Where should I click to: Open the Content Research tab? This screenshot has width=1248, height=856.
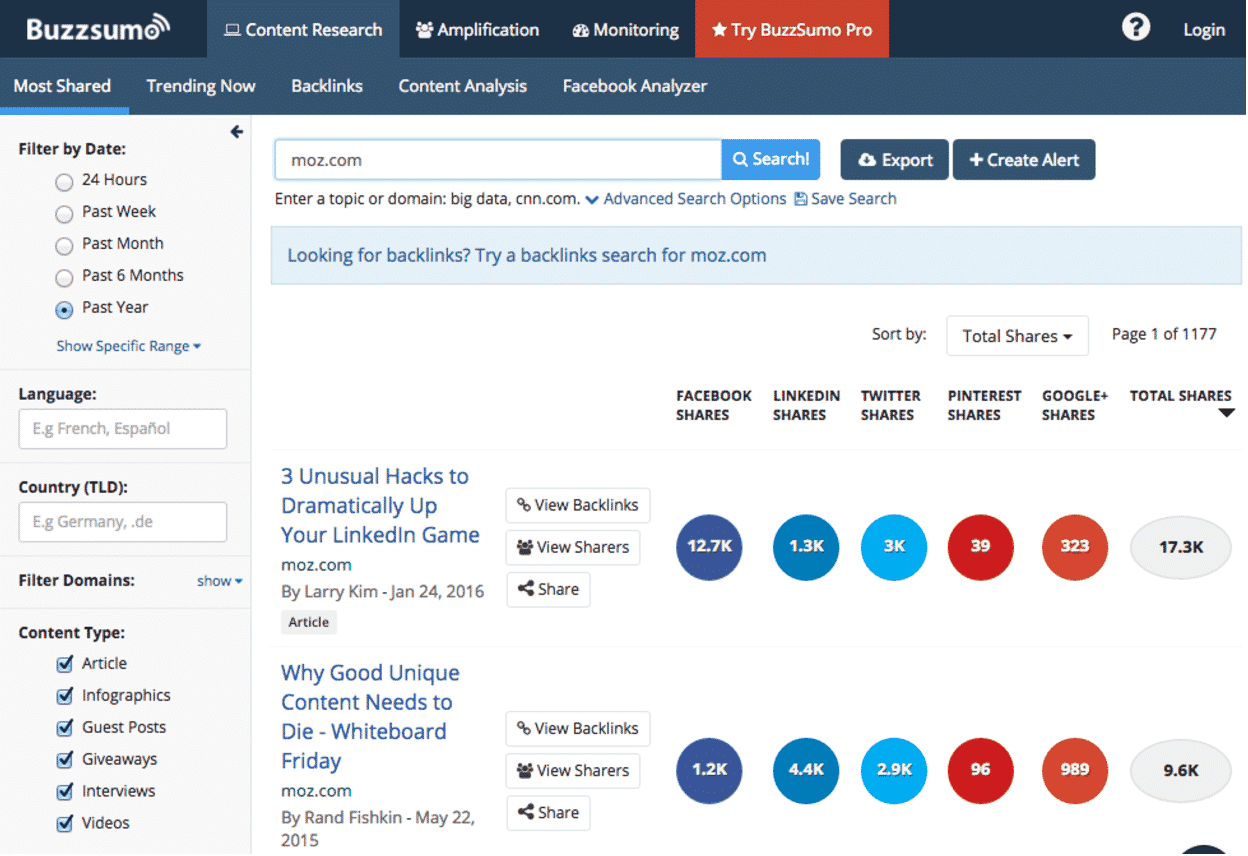tap(303, 29)
